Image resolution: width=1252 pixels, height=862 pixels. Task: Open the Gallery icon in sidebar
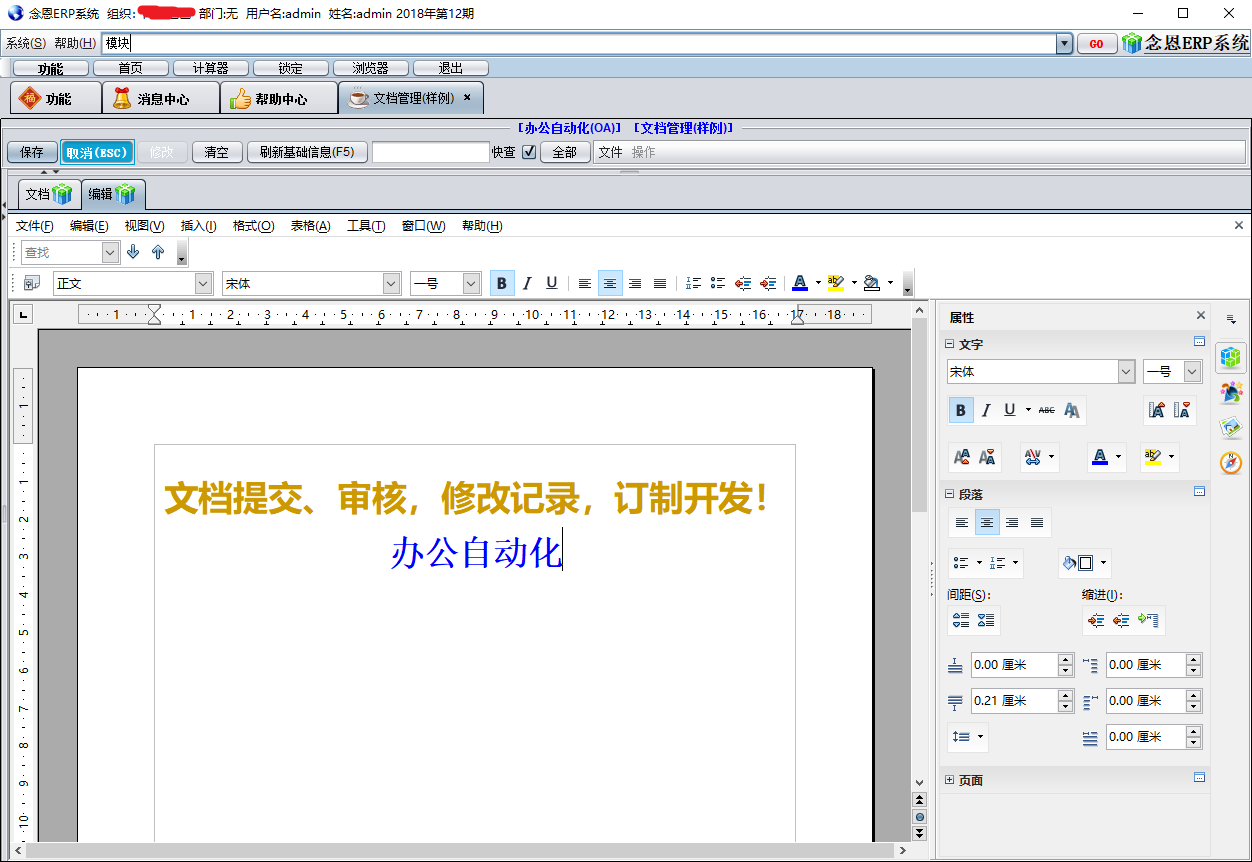coord(1231,428)
